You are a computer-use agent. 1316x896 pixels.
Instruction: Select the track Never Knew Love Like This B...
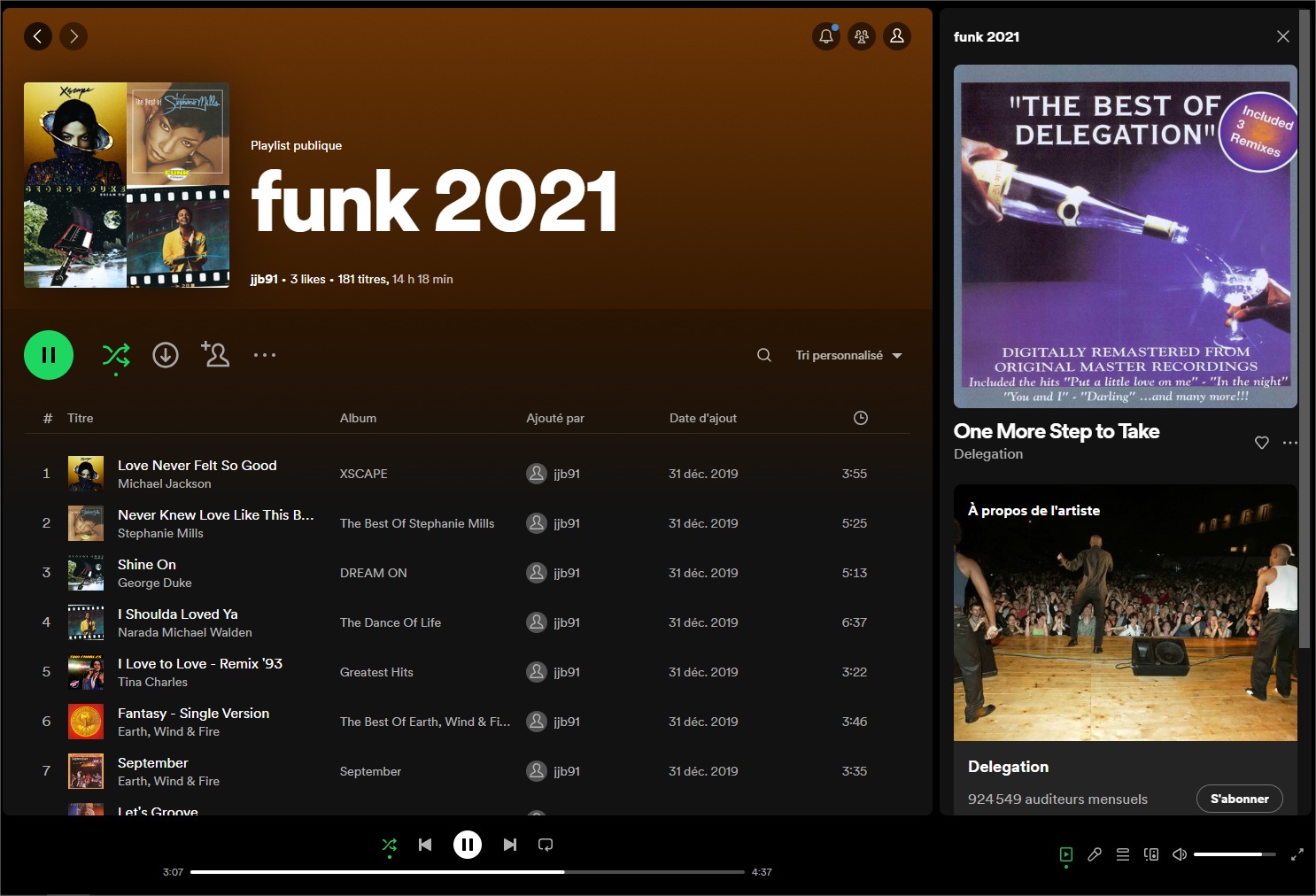pos(216,514)
